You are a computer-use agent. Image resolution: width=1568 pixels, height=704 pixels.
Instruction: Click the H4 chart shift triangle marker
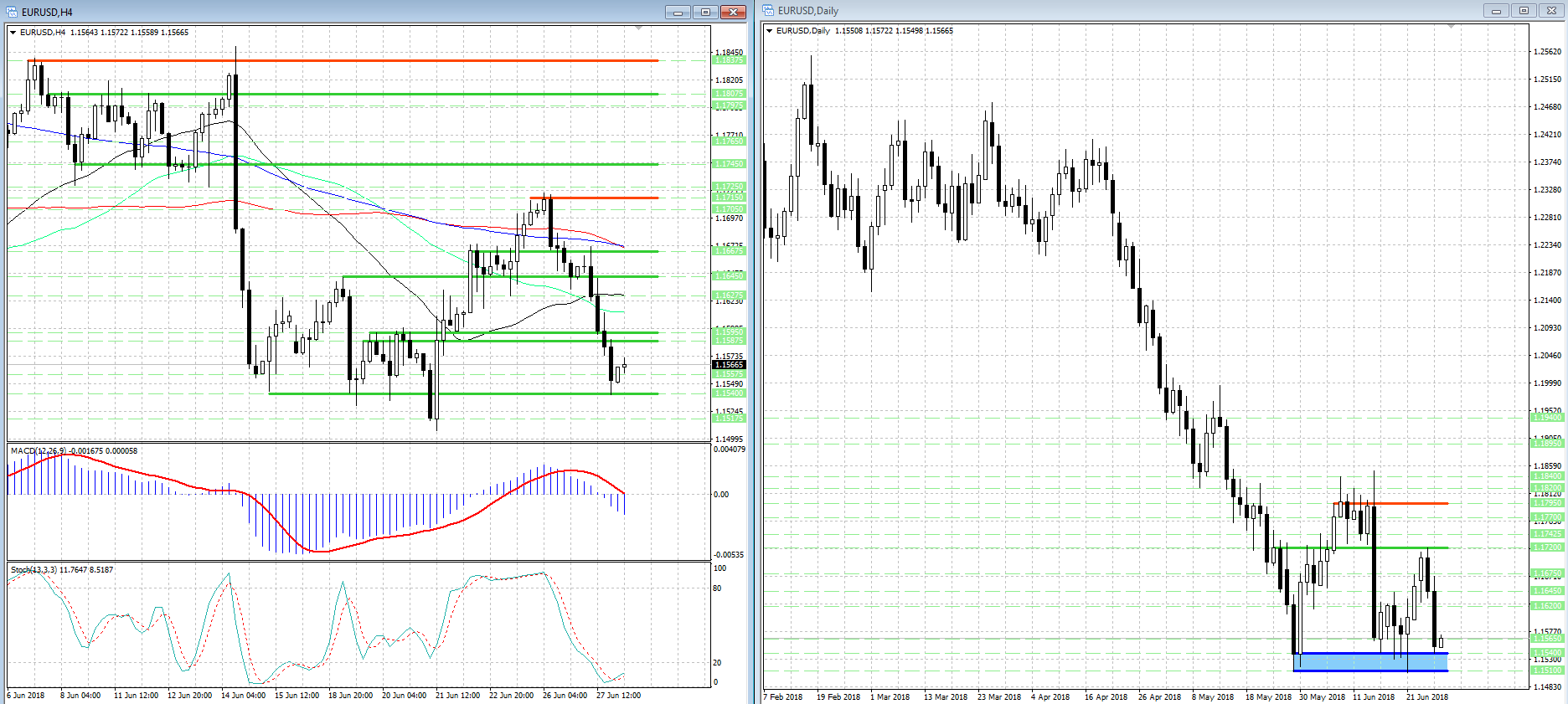(639, 28)
